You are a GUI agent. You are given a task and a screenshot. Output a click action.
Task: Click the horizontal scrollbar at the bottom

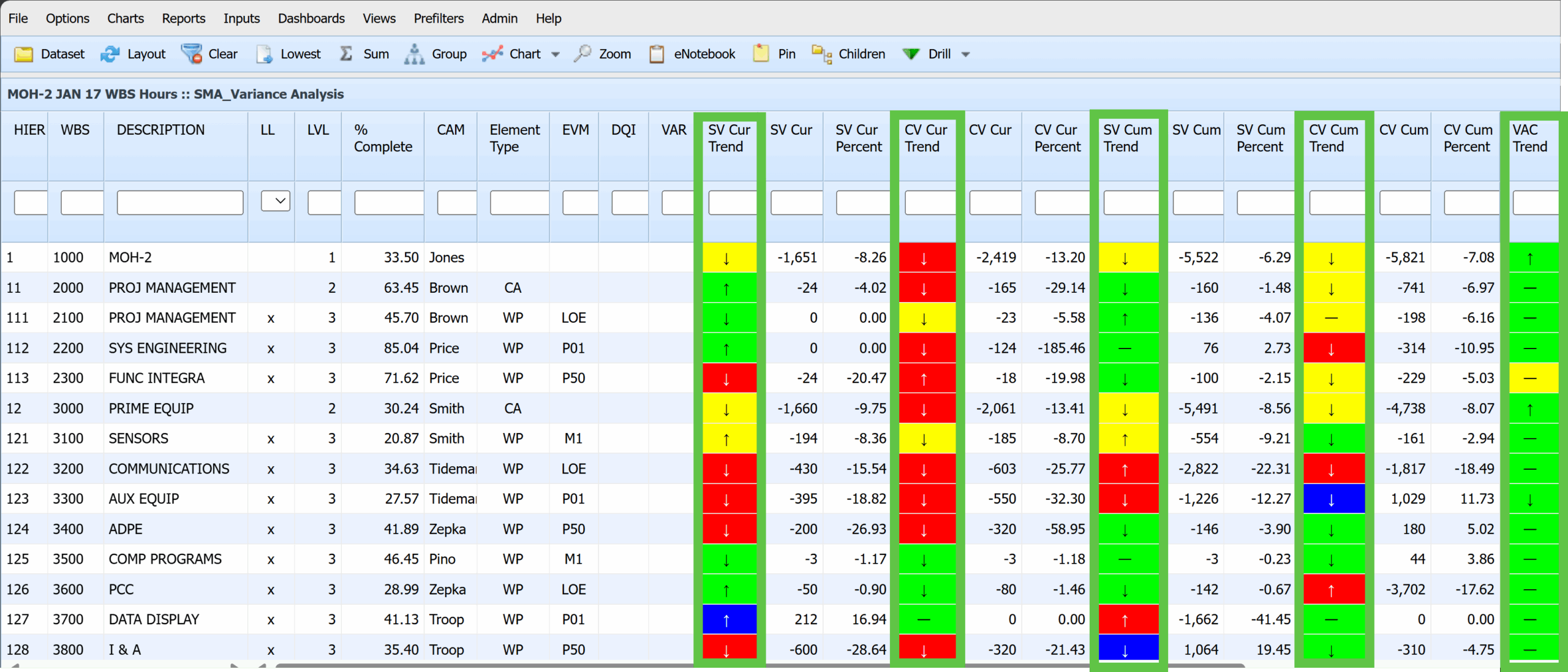(759, 665)
